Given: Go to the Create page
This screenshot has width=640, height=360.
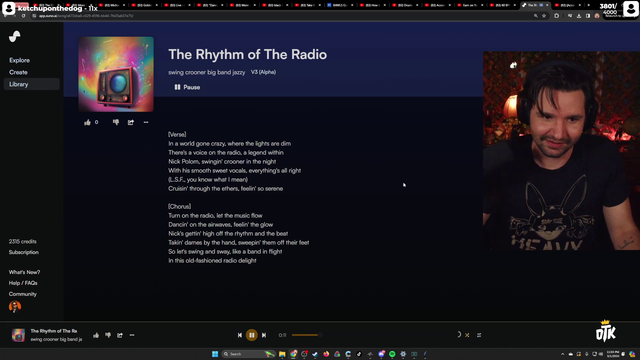Looking at the screenshot, I should [18, 72].
